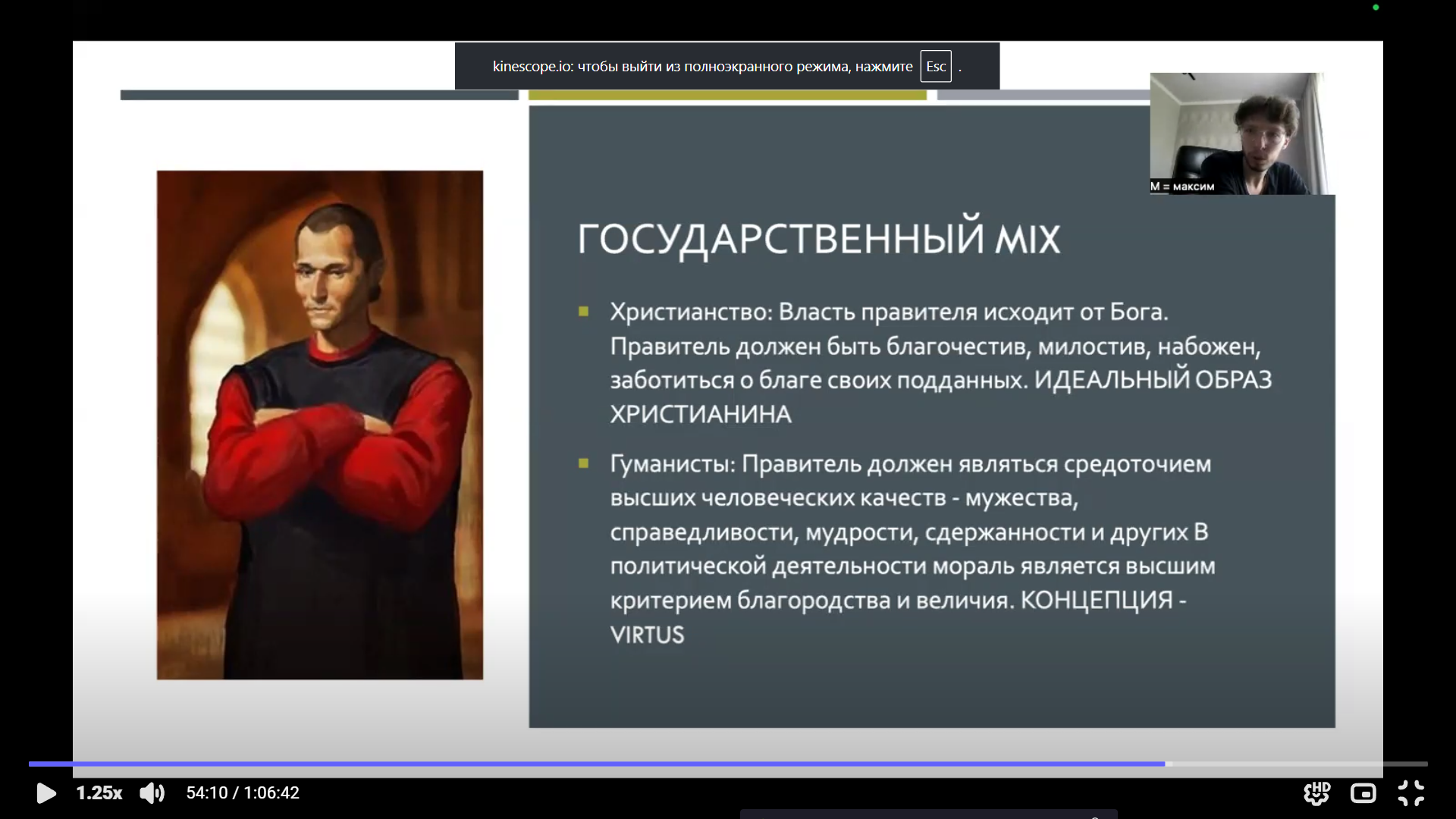The image size is (1456, 819).
Task: Click the 'M = максим' name label
Action: click(1182, 187)
